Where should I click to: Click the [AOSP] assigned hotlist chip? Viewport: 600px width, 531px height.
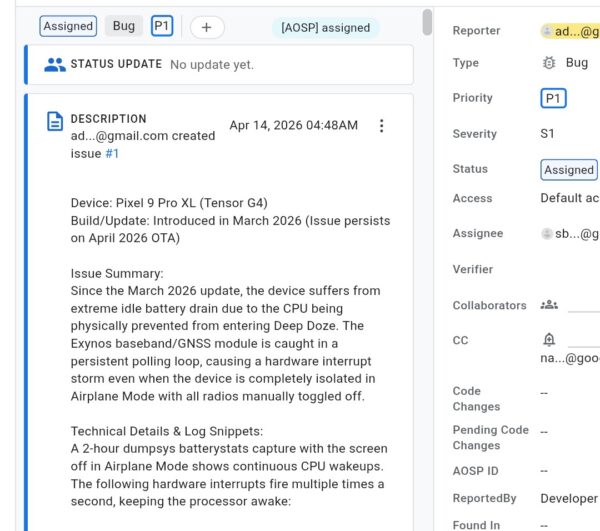click(326, 28)
